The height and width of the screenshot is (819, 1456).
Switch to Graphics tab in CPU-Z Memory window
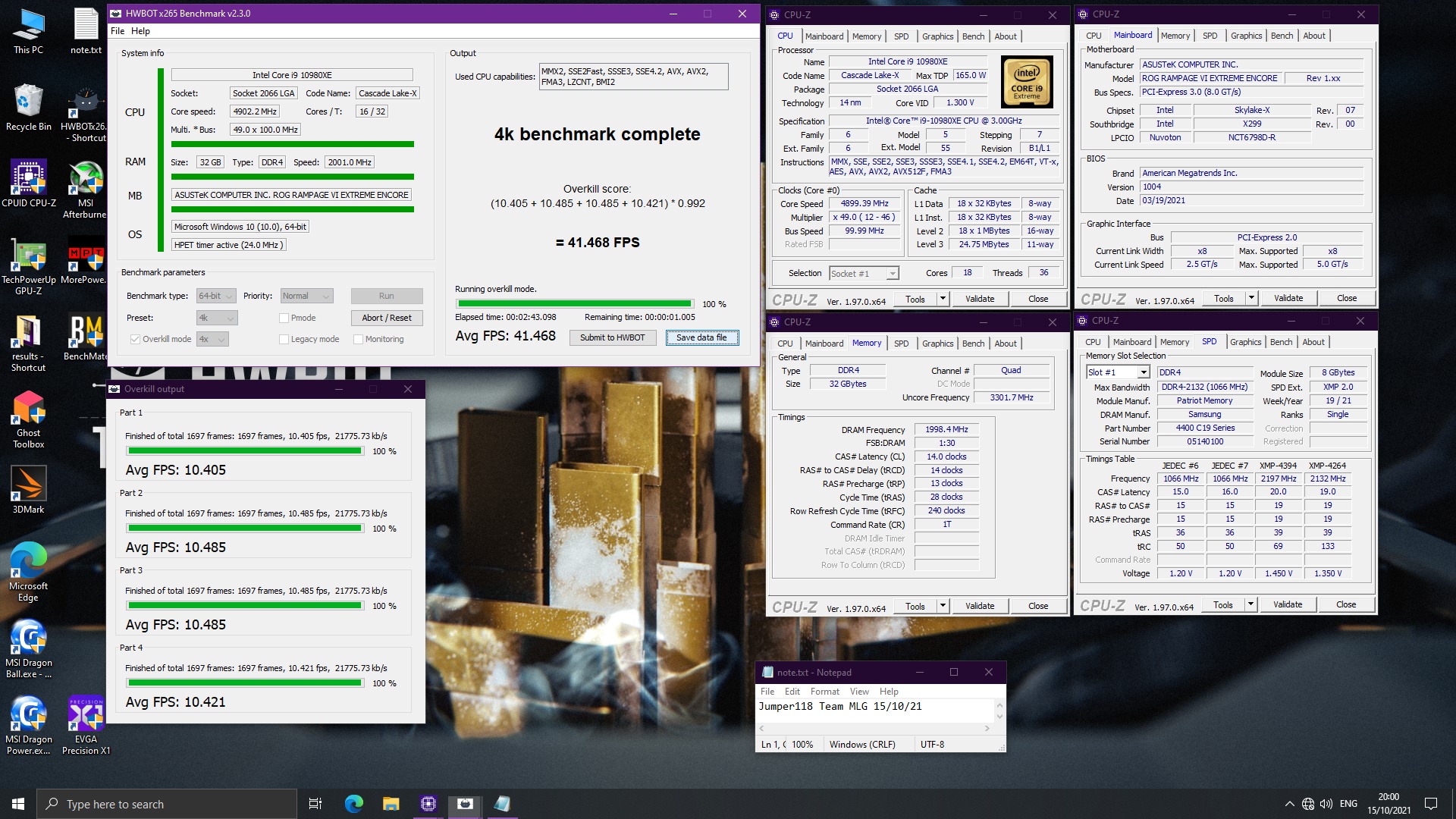tap(937, 344)
